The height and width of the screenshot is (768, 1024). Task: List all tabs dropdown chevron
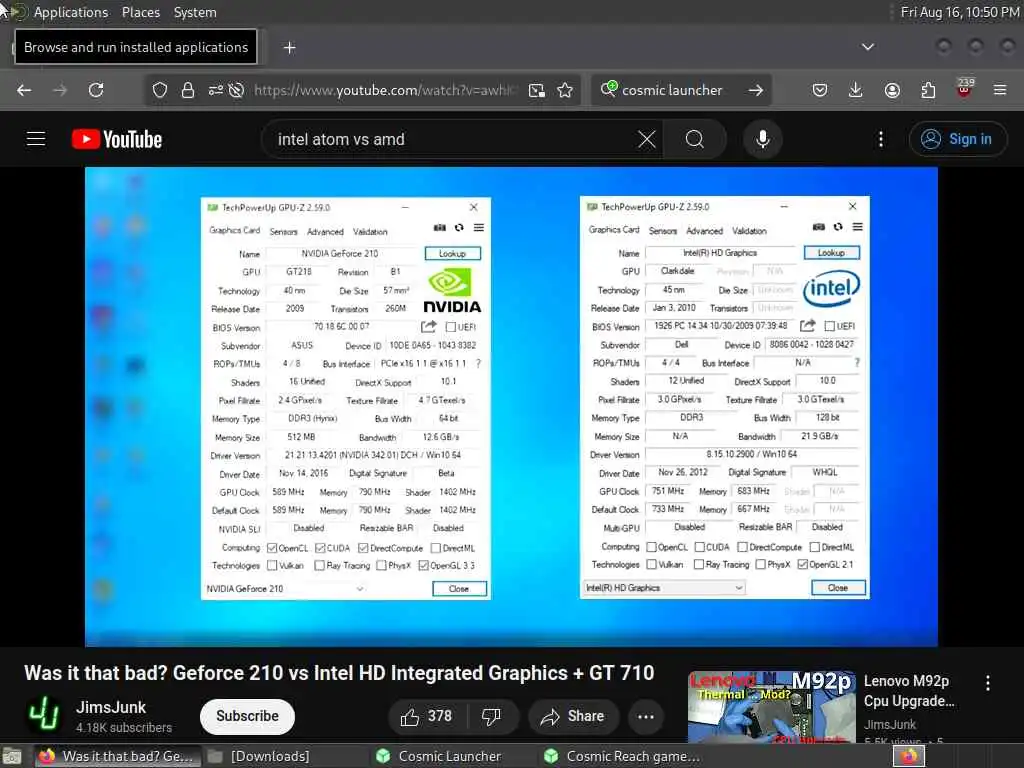(868, 47)
